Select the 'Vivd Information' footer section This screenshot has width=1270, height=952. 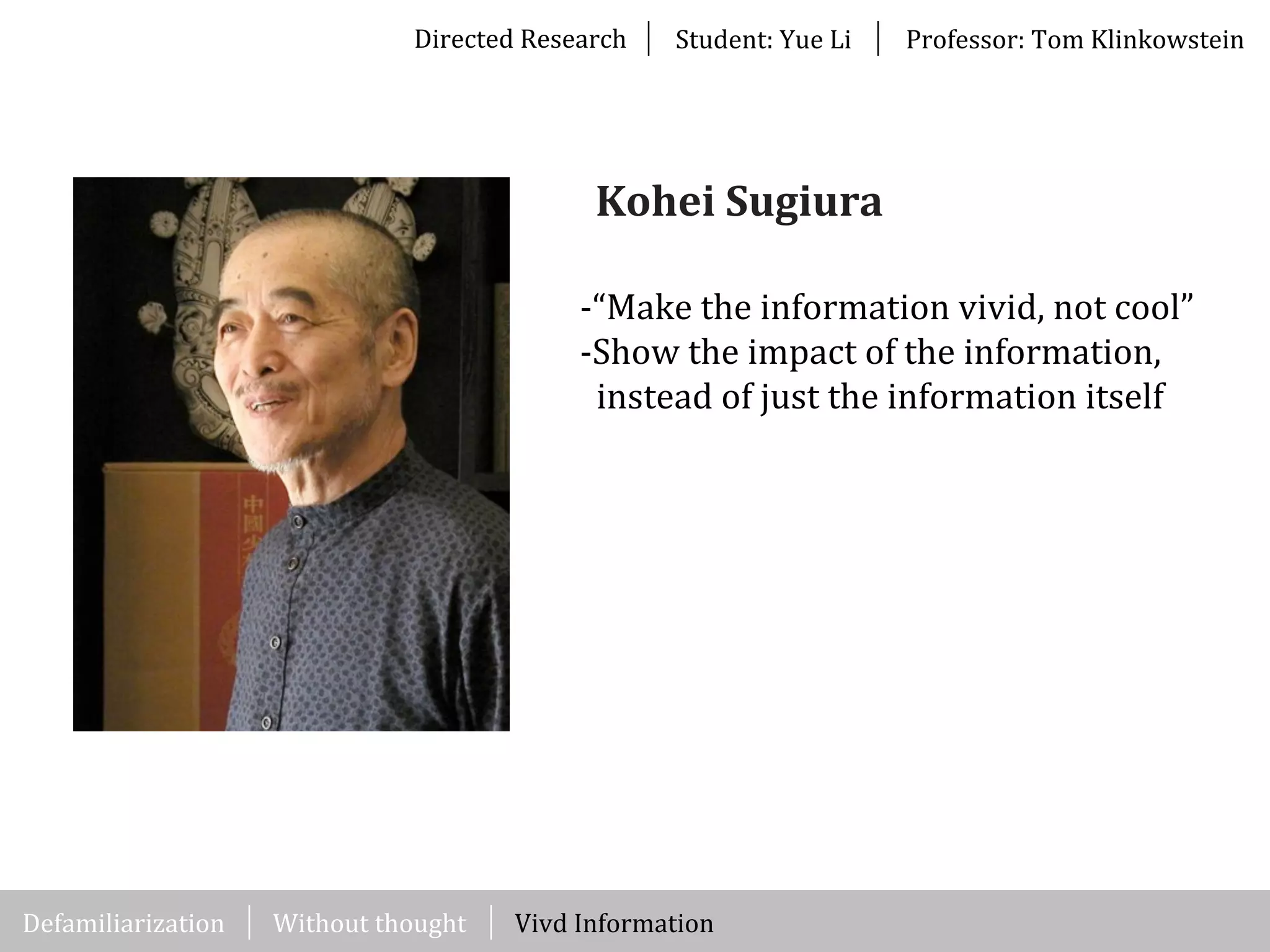pos(614,923)
